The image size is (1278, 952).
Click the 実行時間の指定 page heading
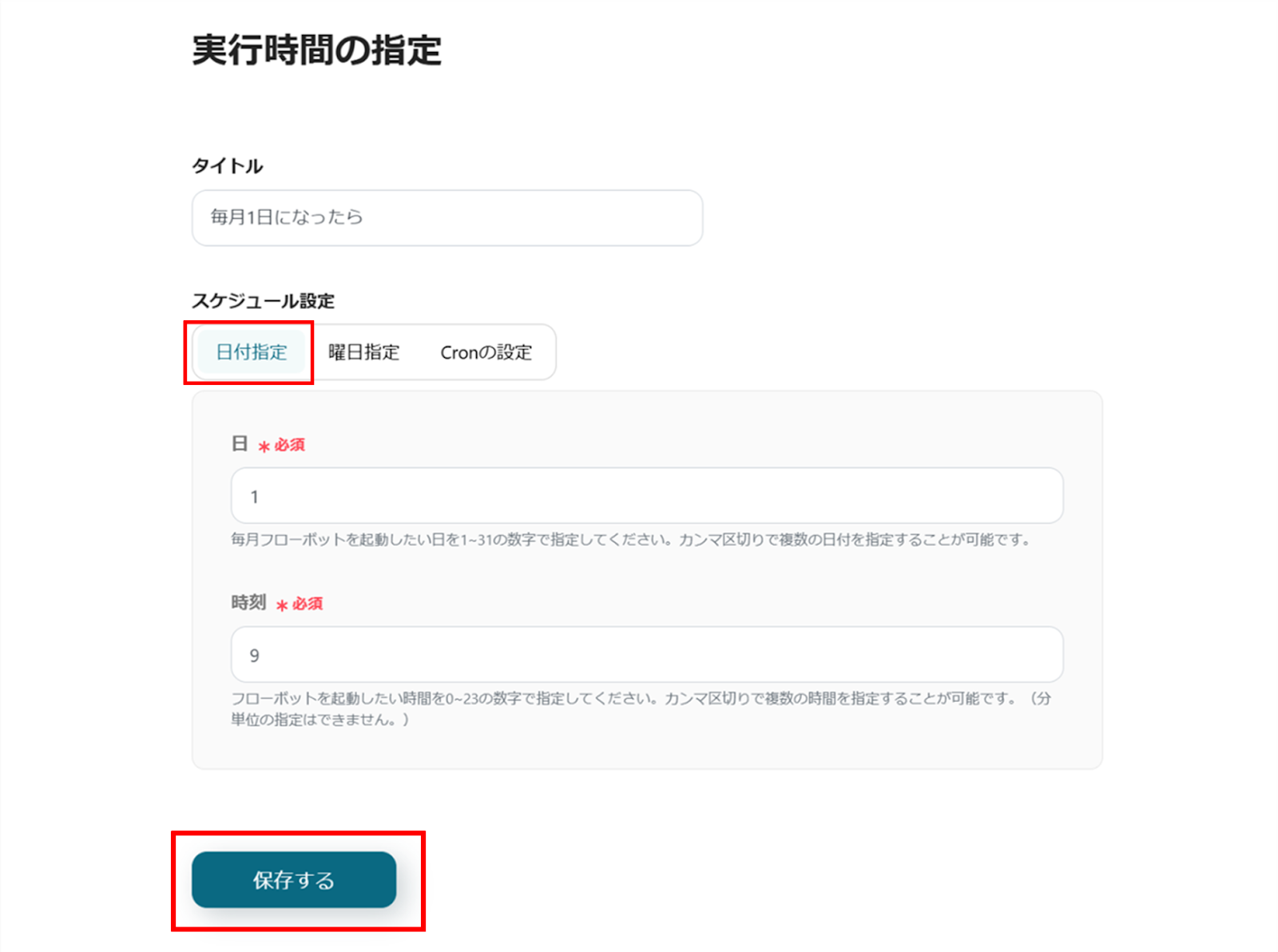(x=316, y=50)
